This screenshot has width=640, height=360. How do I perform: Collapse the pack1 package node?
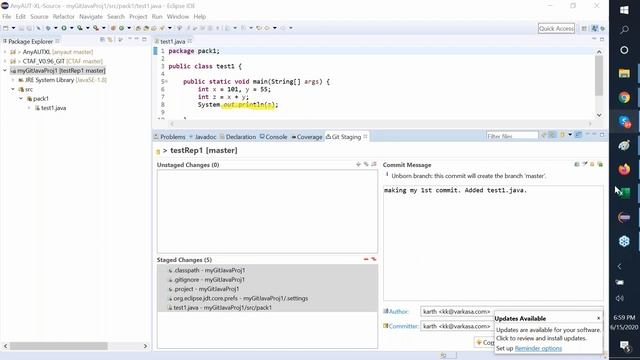click(x=21, y=99)
